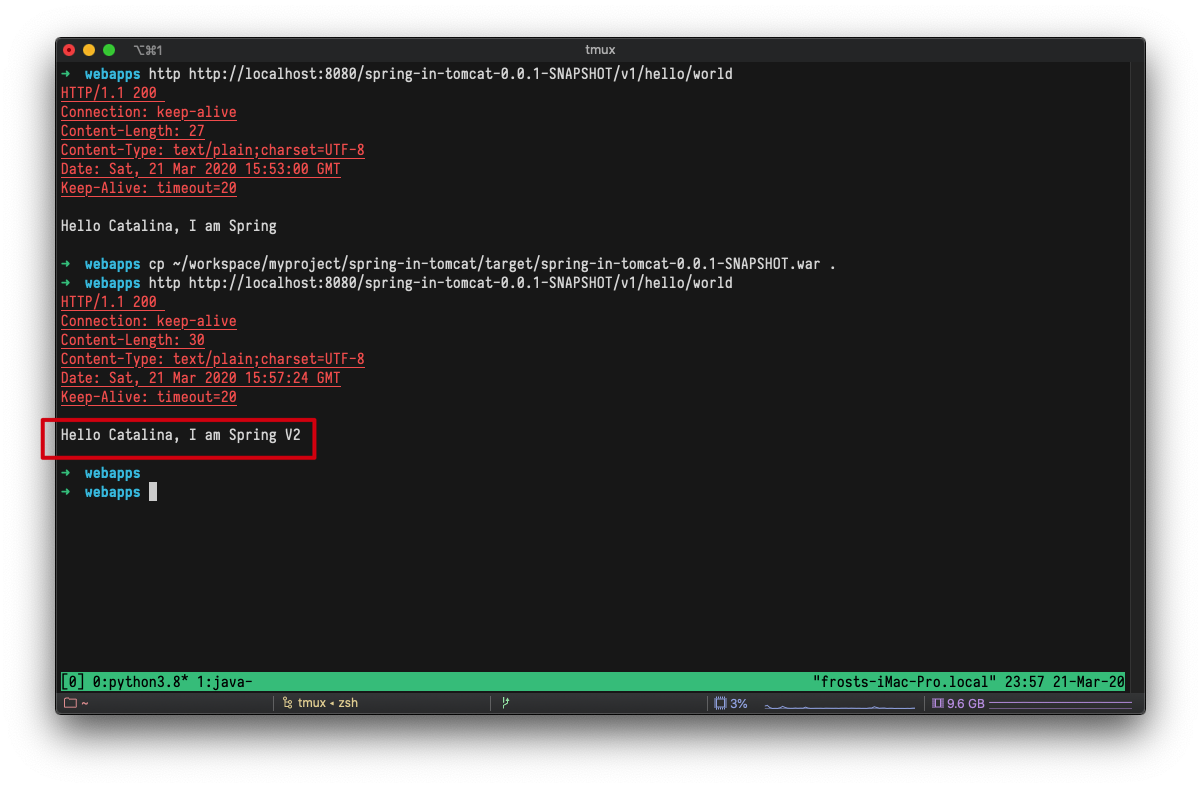Click the Date line showing 15:57:24 GMT
This screenshot has width=1201, height=788.
(200, 378)
